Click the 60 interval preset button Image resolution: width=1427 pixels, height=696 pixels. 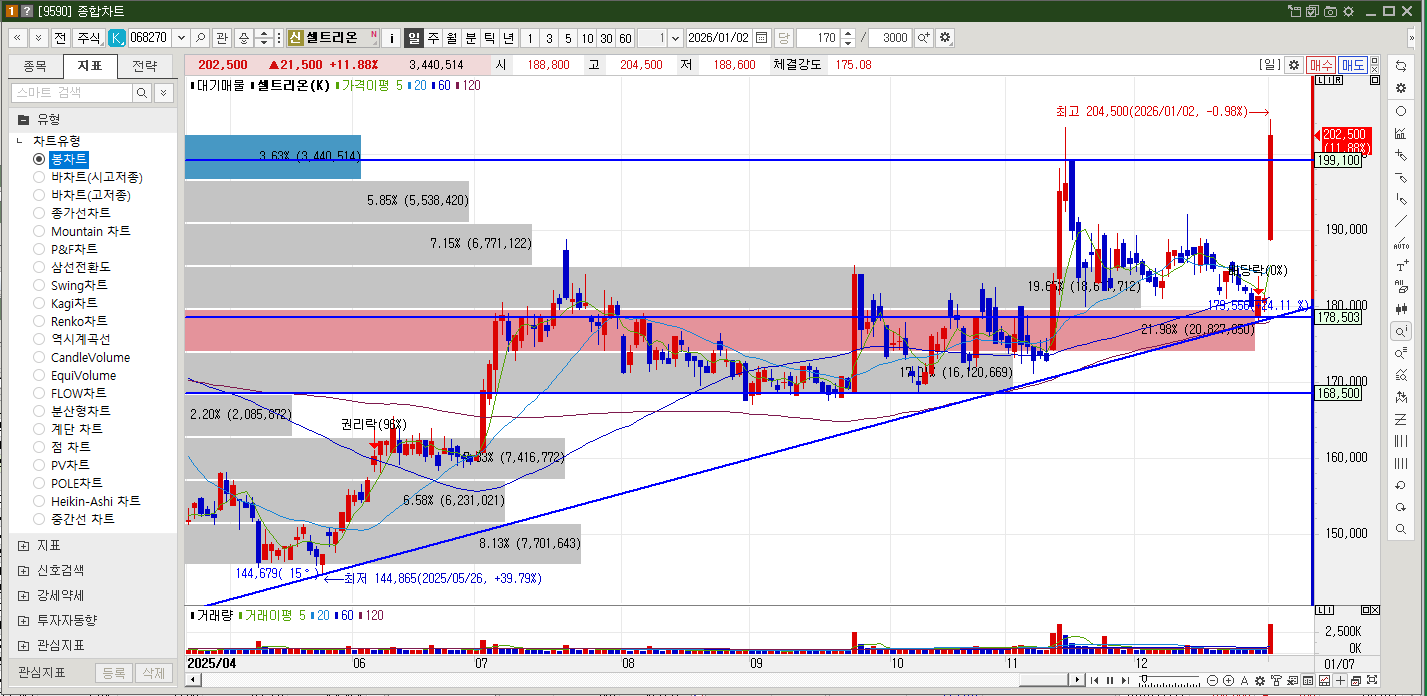pyautogui.click(x=625, y=38)
